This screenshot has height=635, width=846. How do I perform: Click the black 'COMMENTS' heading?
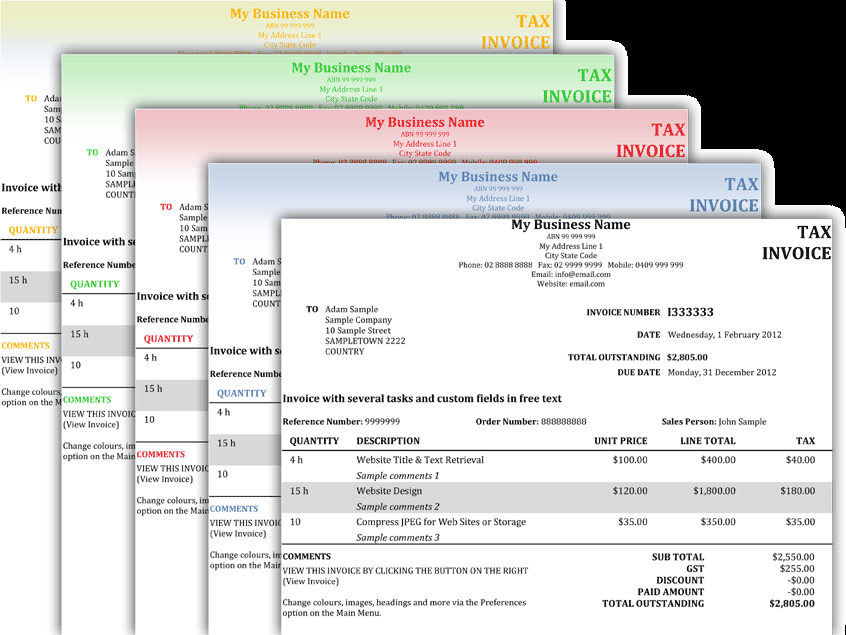[x=306, y=556]
